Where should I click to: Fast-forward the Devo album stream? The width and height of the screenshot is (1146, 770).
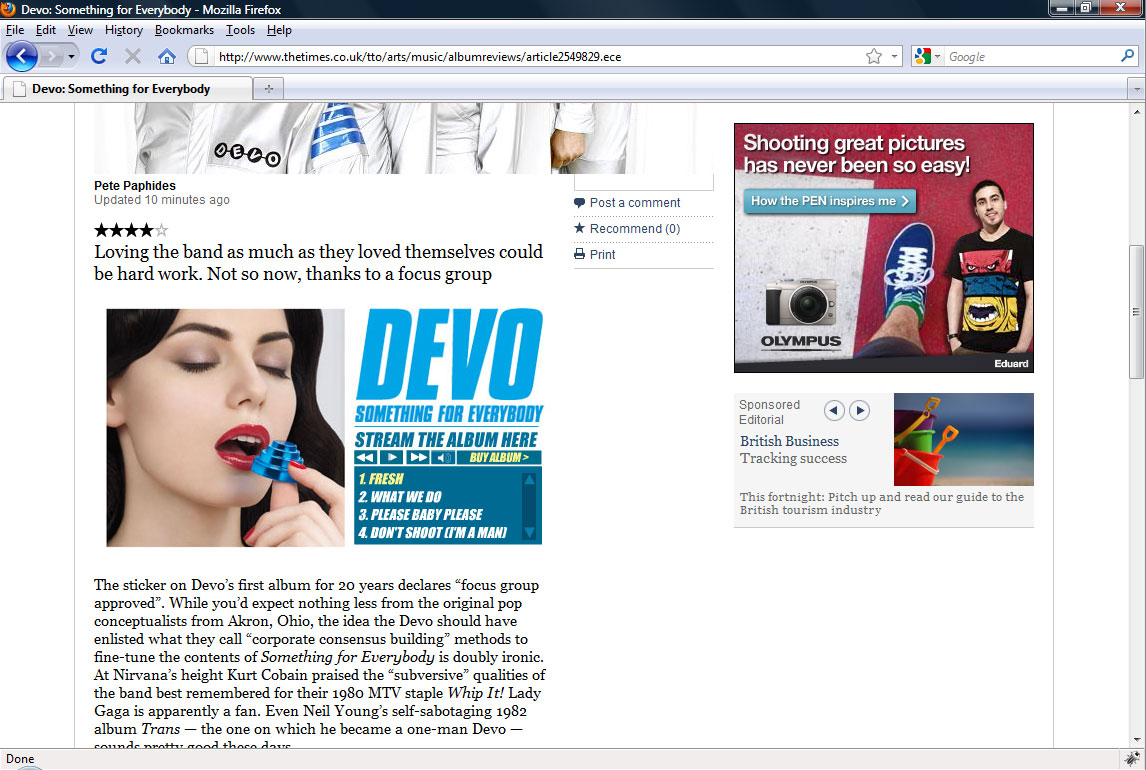[417, 457]
